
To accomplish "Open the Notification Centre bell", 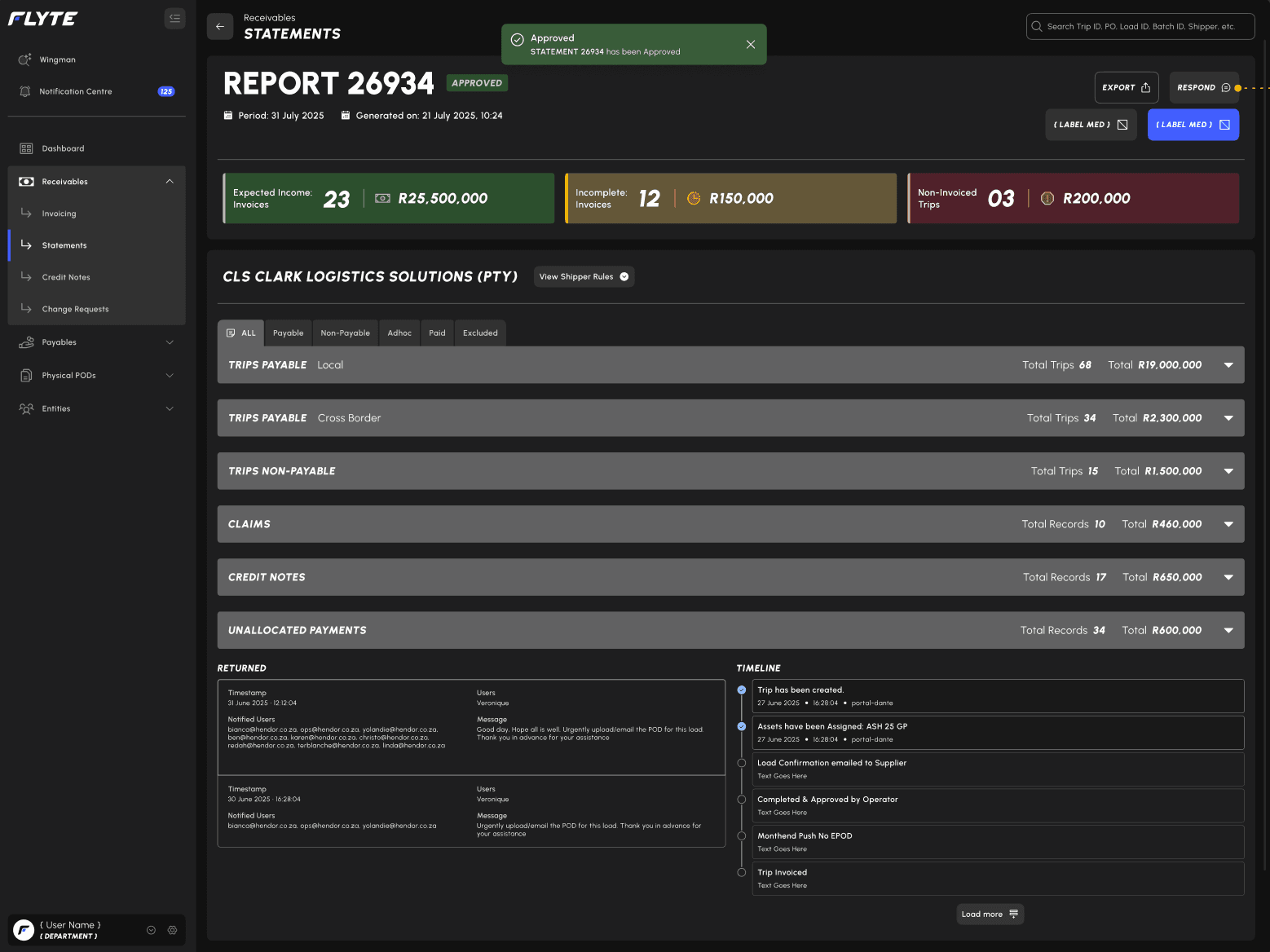I will [x=25, y=90].
